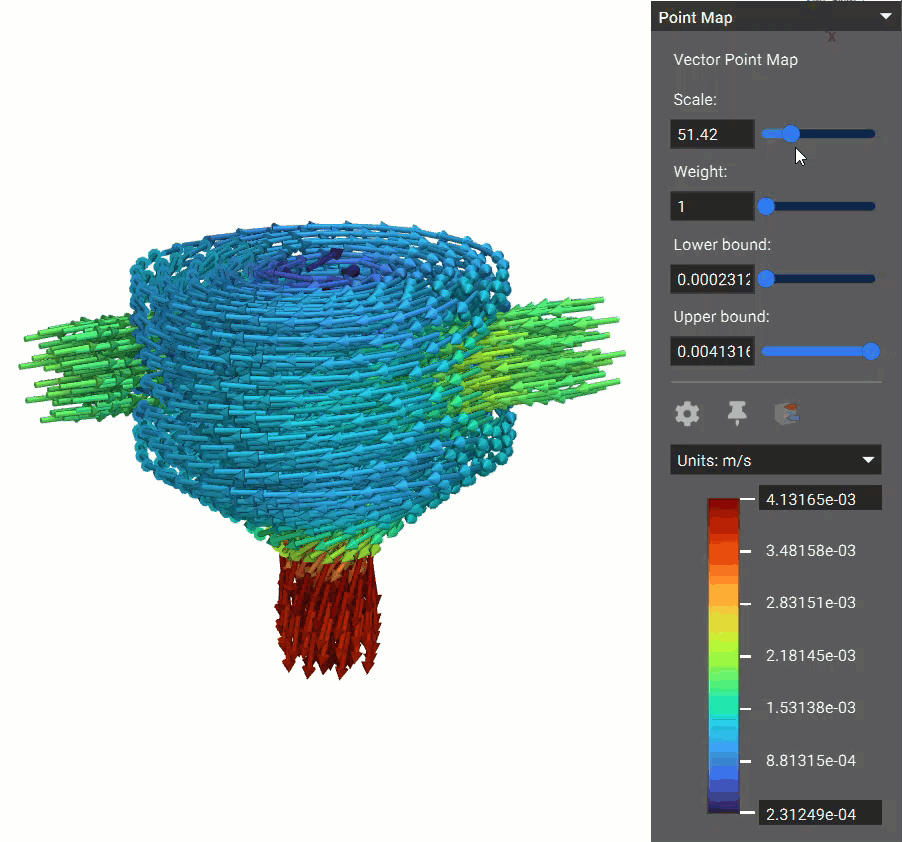Click the Scale slider handle

click(791, 134)
